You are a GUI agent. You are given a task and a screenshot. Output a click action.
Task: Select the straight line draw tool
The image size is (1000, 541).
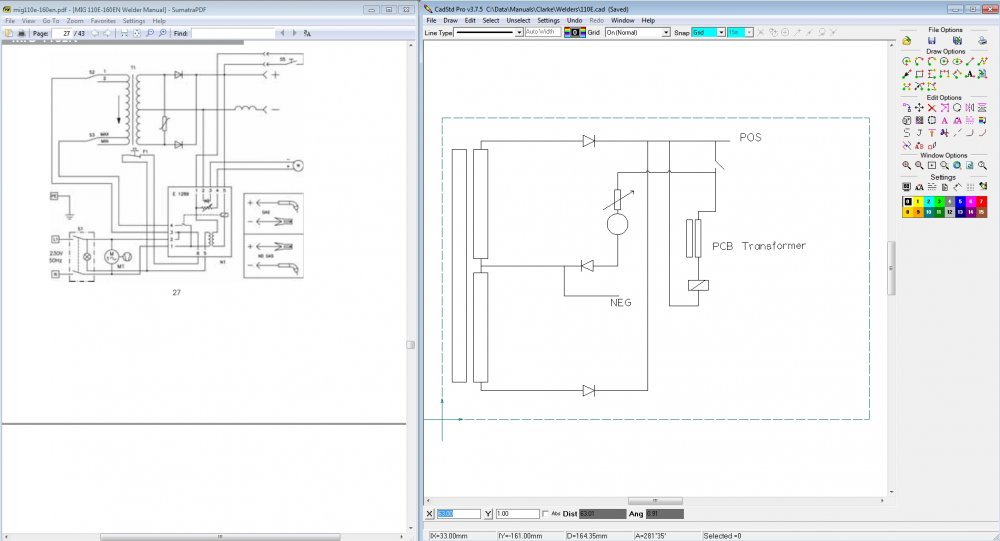[970, 61]
